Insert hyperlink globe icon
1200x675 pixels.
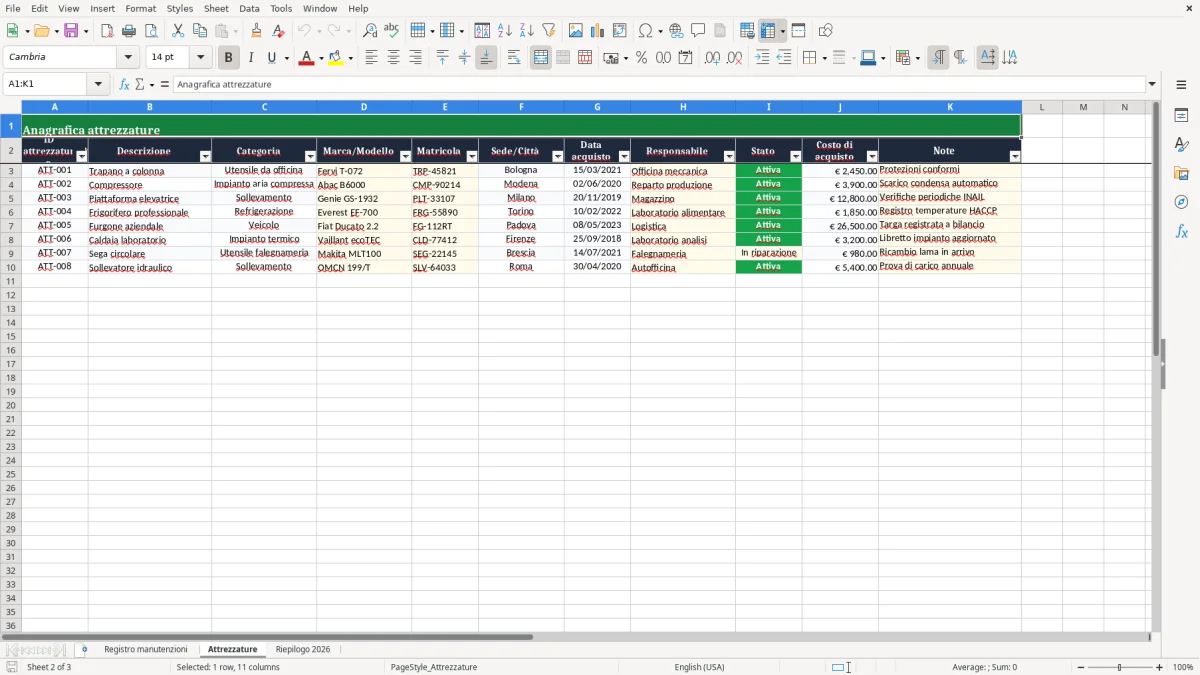676,31
